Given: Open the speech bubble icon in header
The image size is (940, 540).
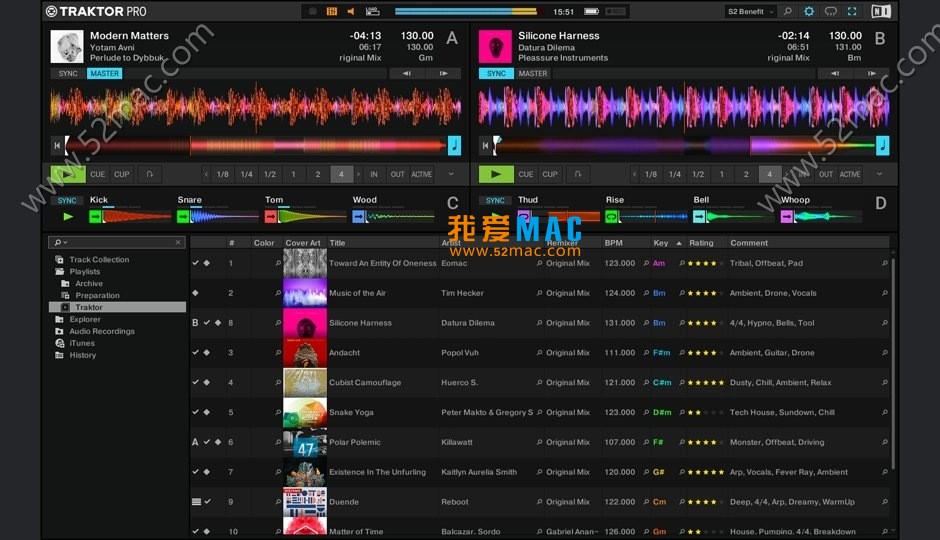Looking at the screenshot, I should [830, 11].
